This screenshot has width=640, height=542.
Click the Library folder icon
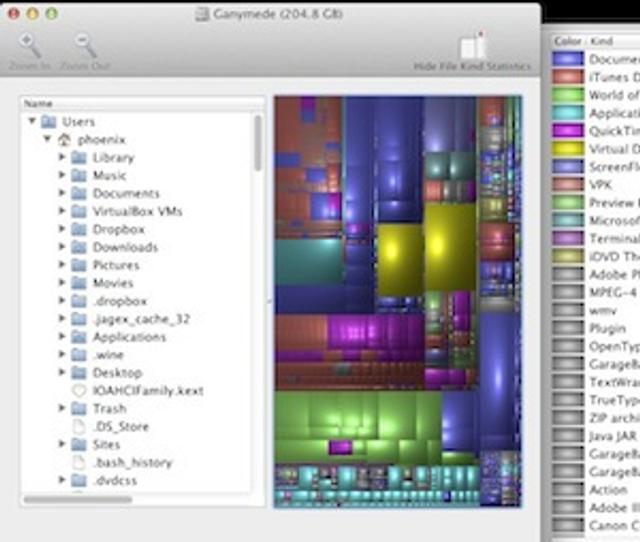tap(79, 158)
